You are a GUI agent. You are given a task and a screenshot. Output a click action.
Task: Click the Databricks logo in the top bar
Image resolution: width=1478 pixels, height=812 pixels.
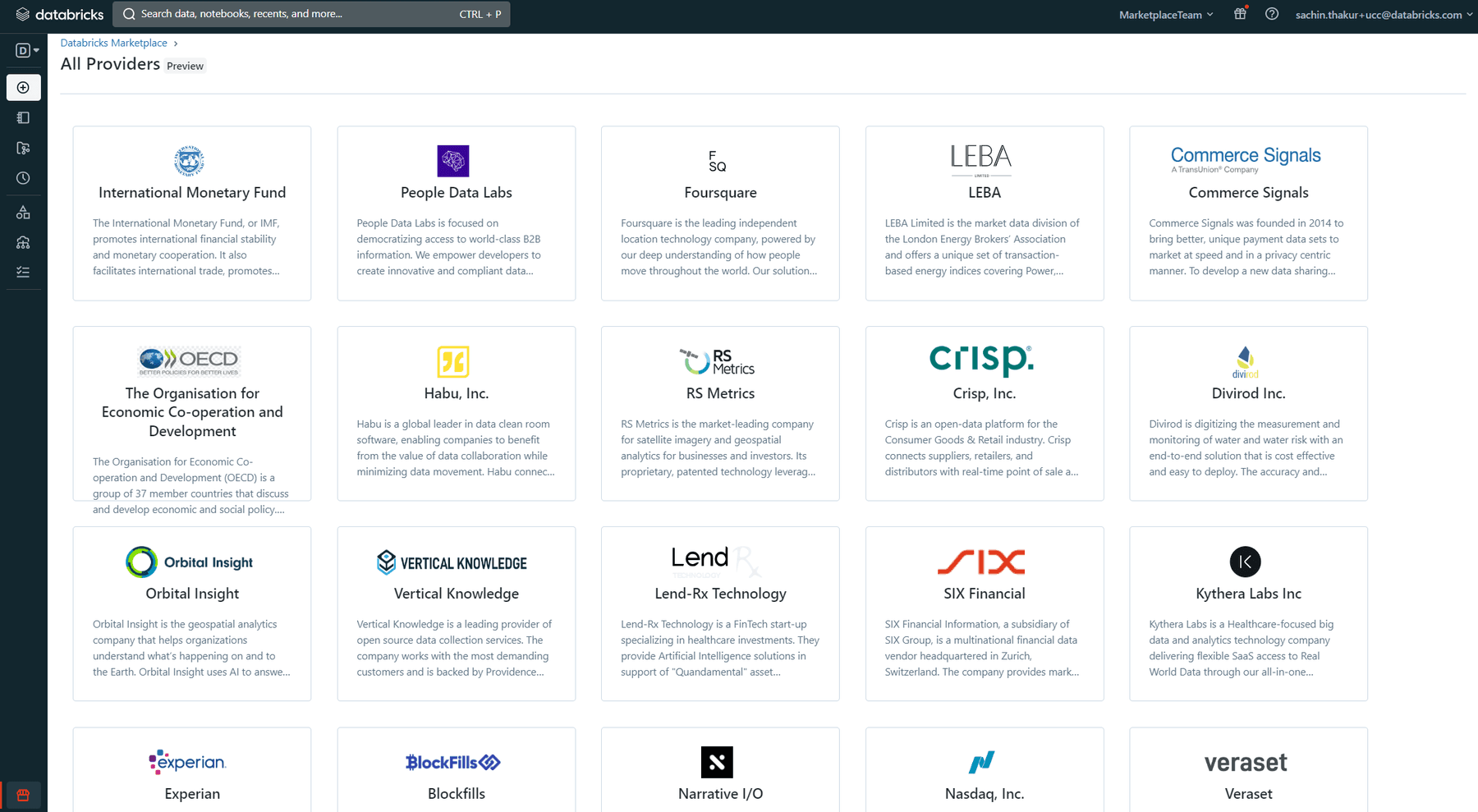(60, 14)
